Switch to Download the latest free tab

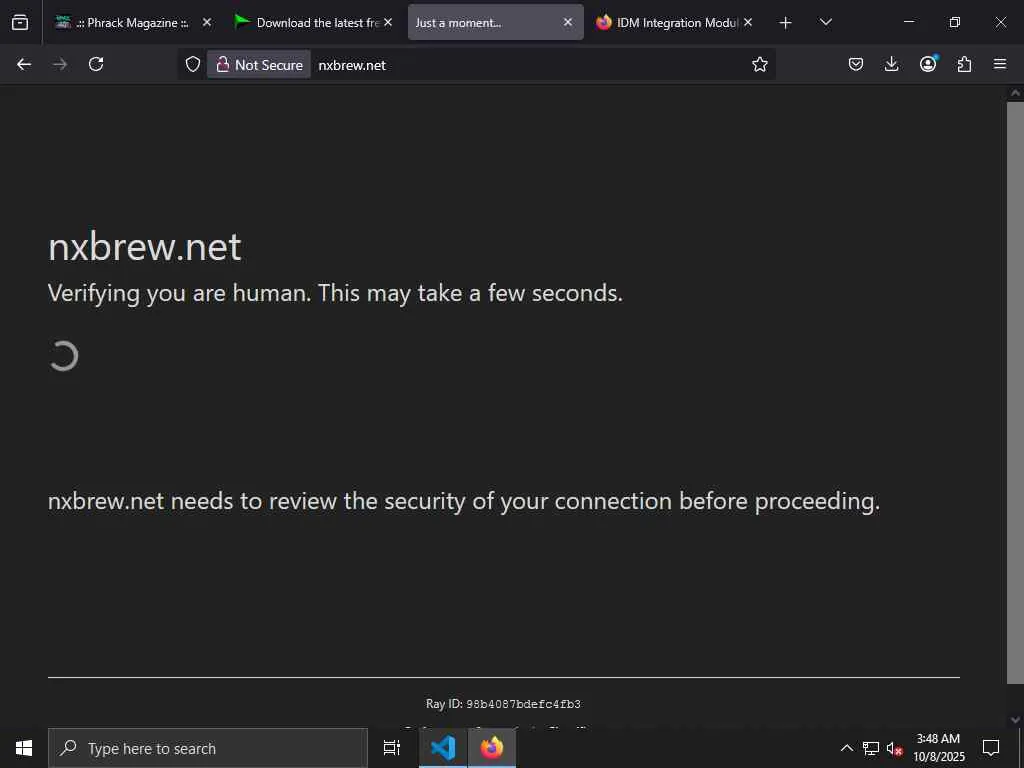tap(314, 22)
